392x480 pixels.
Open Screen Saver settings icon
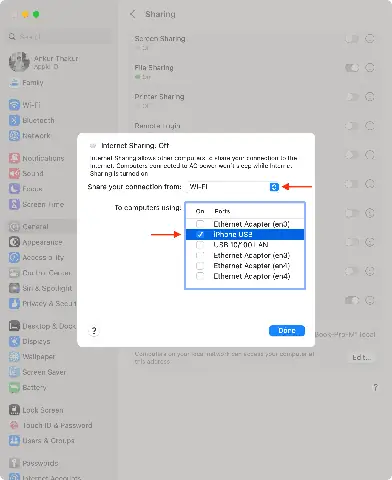coord(14,372)
